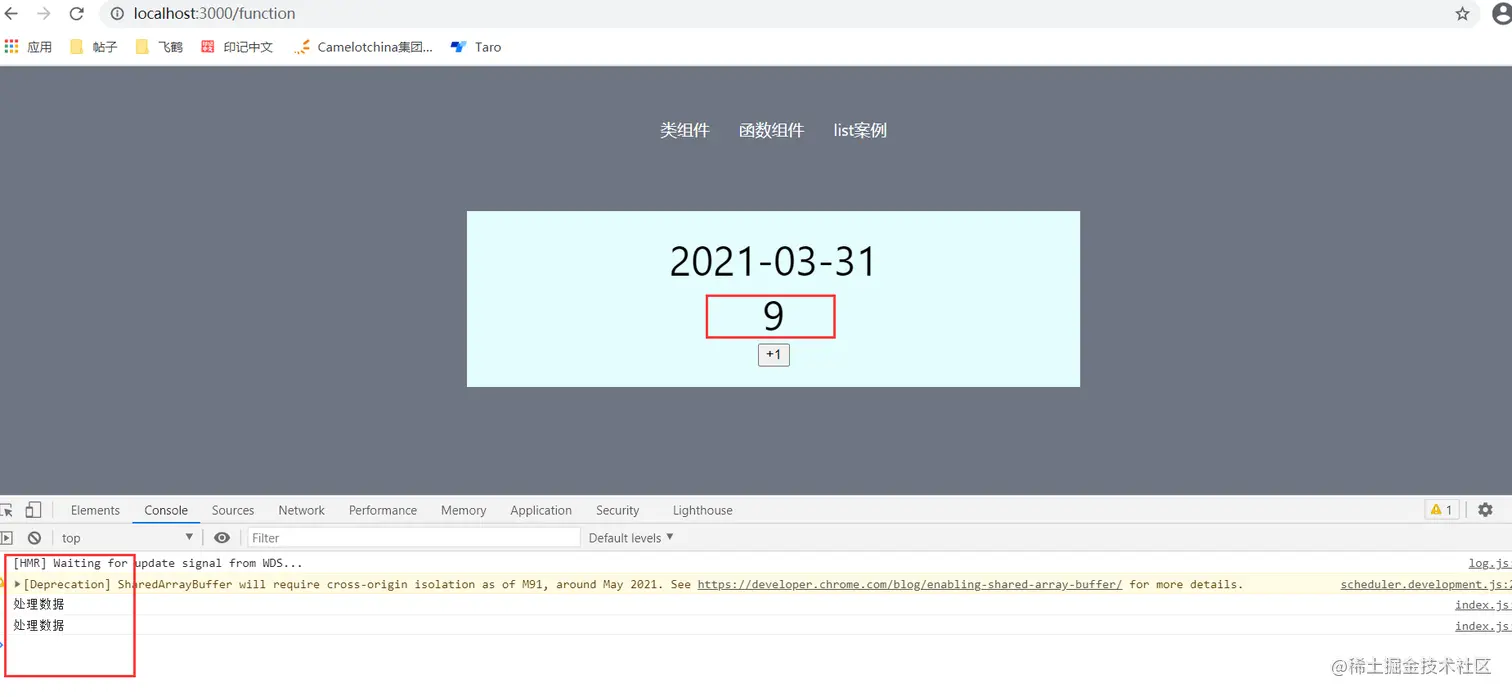Switch to the Elements tab
The height and width of the screenshot is (697, 1512).
click(95, 510)
